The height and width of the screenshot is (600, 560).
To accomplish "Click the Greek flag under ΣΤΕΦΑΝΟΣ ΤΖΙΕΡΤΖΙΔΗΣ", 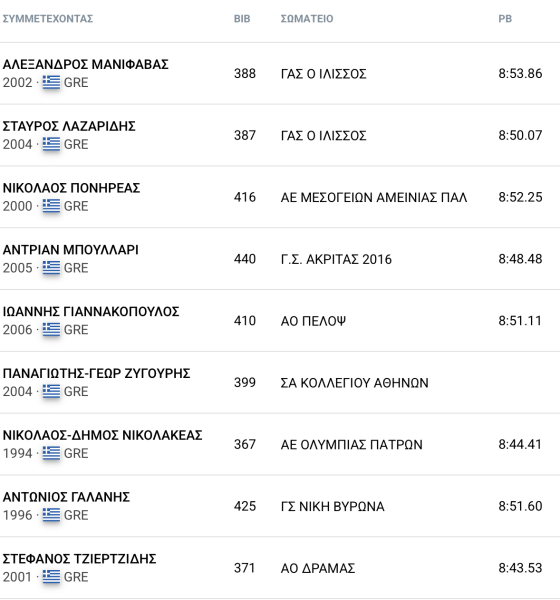I will click(x=51, y=576).
